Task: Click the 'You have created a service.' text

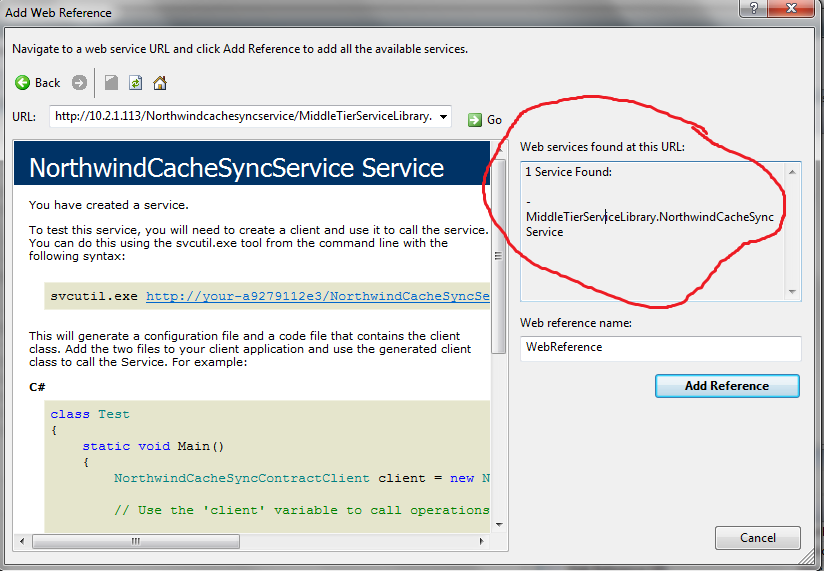Action: 109,205
